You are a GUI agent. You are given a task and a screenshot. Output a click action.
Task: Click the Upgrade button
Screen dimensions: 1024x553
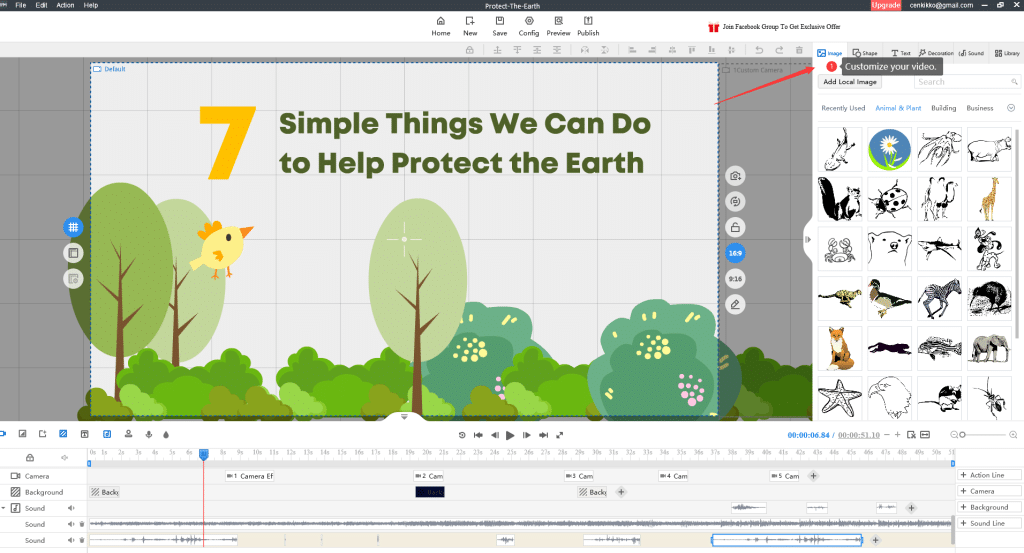point(886,5)
